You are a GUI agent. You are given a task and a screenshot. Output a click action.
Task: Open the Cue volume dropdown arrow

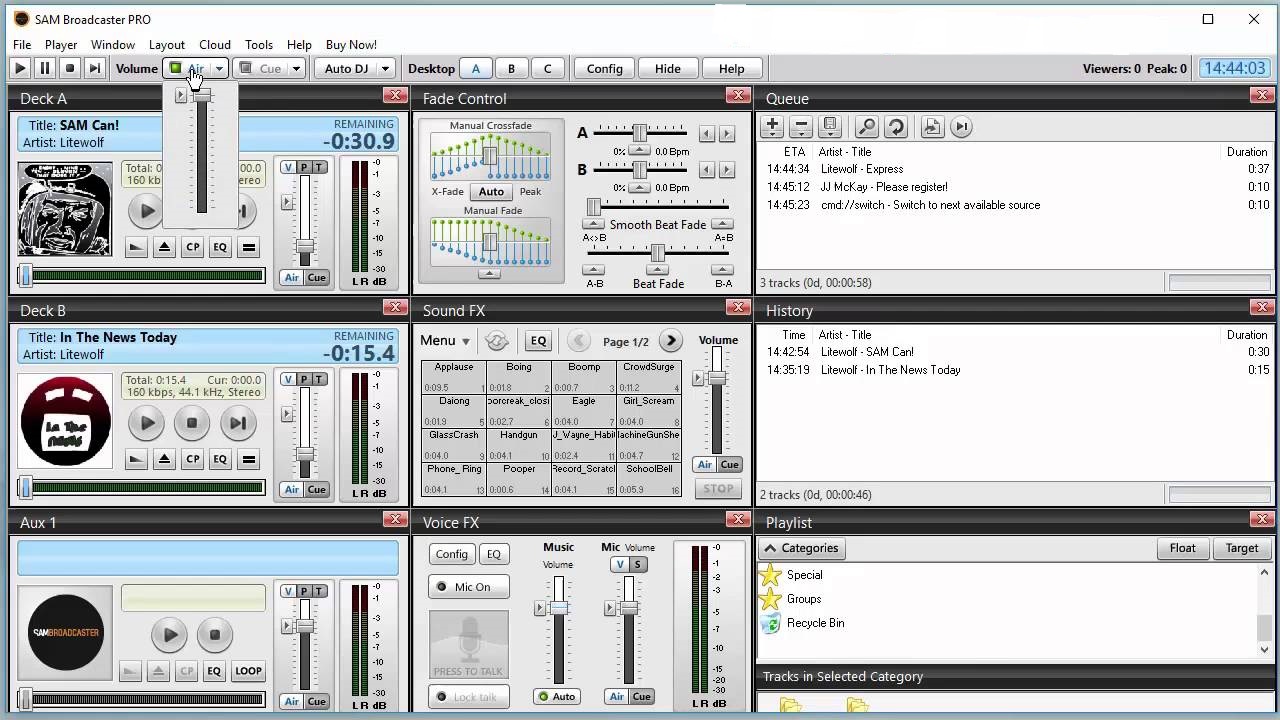[x=296, y=68]
